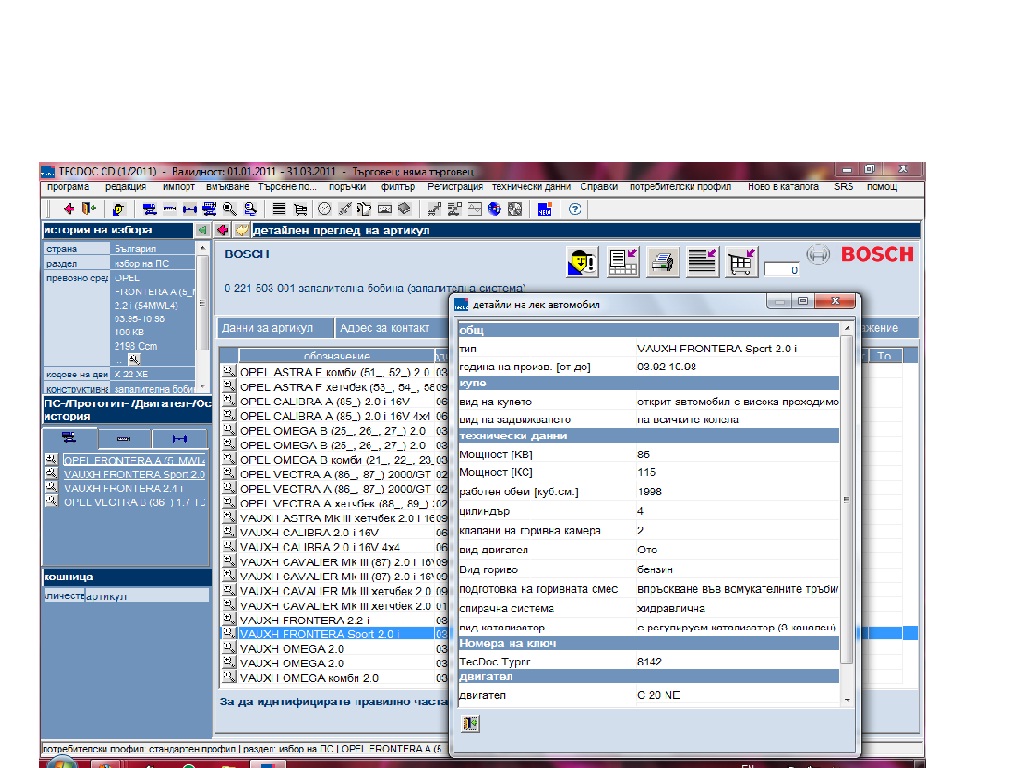The width and height of the screenshot is (1024, 768).
Task: Click the book toolbar icon
Action: coord(404,209)
